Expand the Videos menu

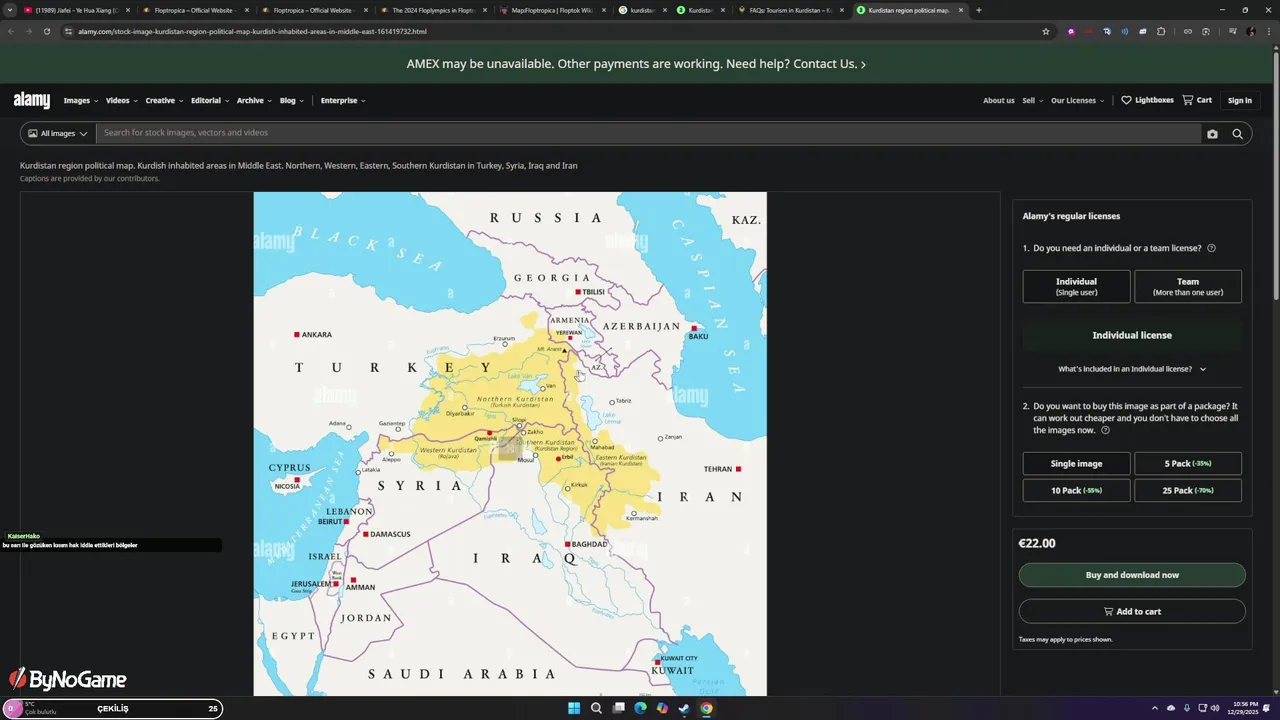[121, 100]
